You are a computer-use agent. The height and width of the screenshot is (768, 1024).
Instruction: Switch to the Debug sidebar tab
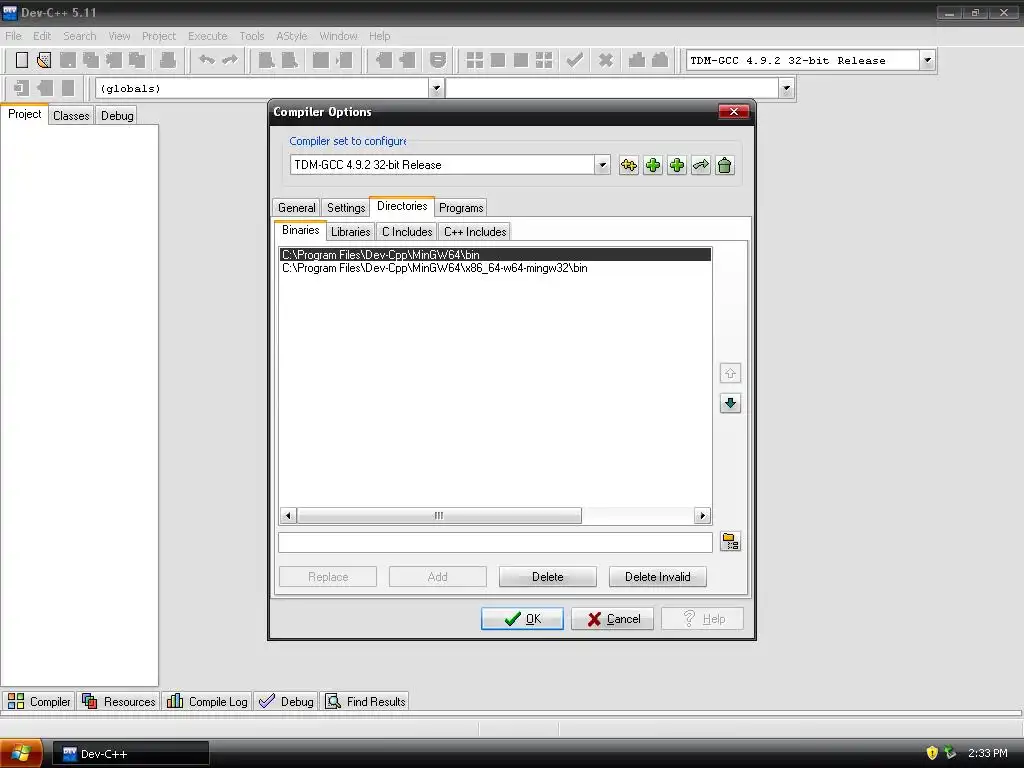click(117, 116)
